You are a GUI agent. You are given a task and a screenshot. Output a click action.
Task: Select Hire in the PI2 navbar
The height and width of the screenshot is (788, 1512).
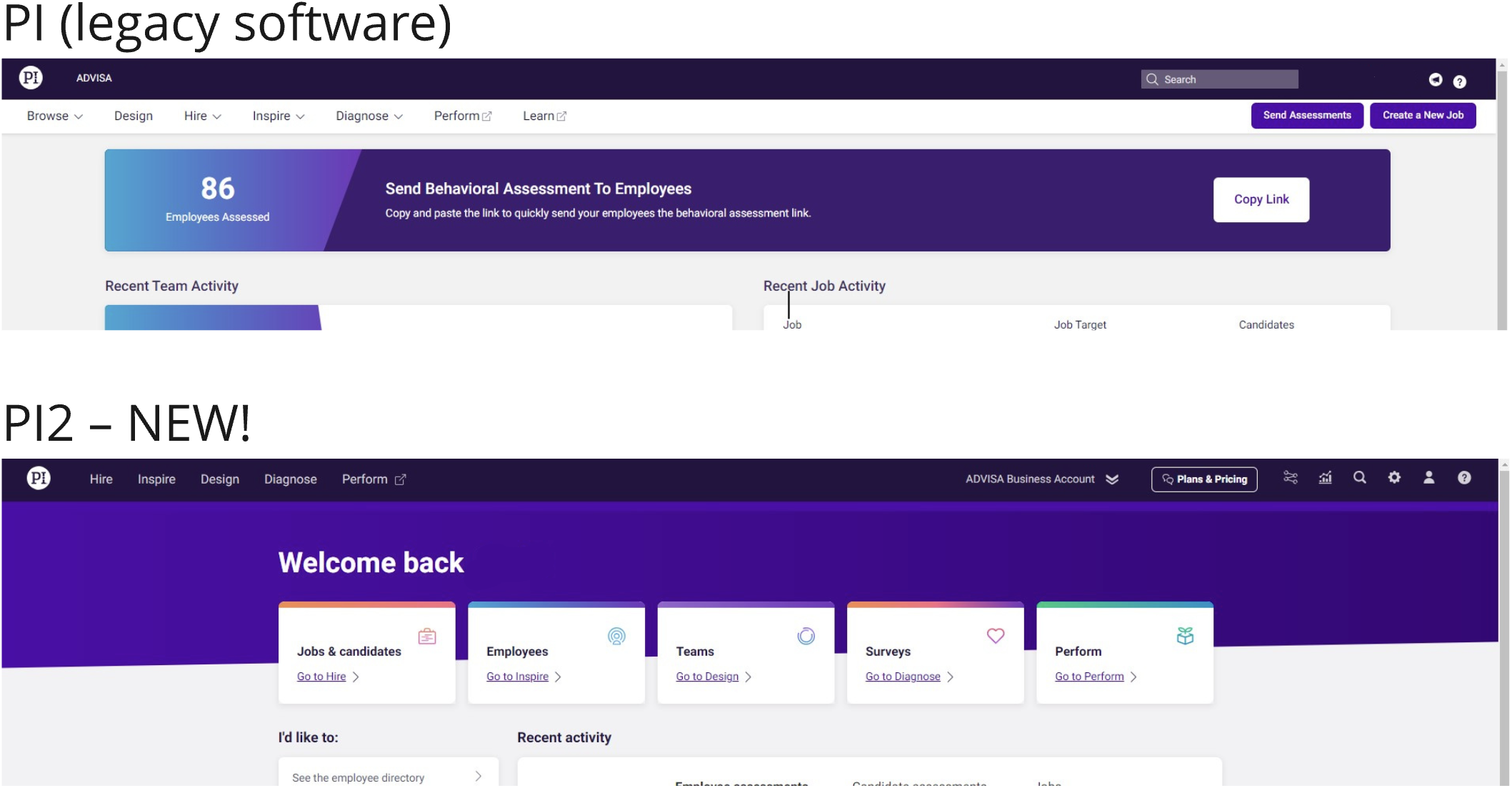point(101,479)
